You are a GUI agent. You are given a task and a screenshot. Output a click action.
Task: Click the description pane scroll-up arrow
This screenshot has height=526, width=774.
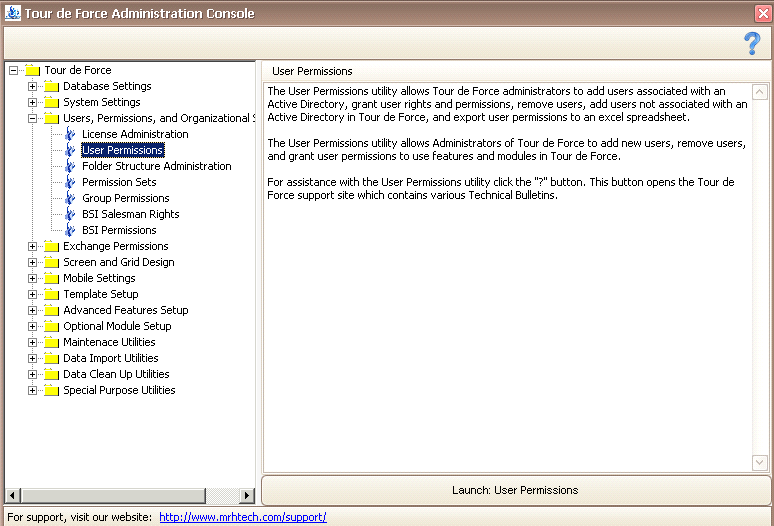click(x=760, y=92)
